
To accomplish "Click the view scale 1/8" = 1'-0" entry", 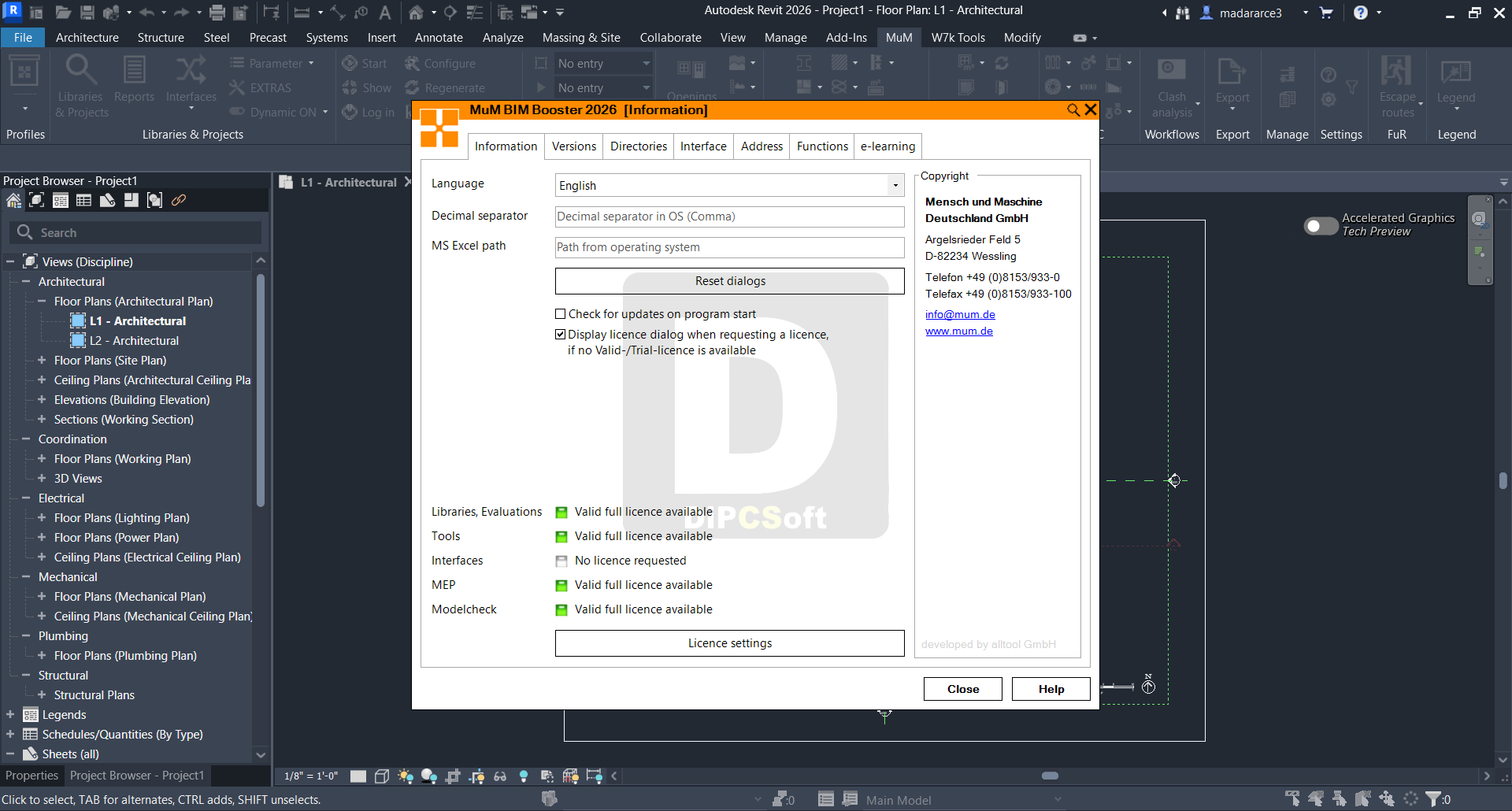I will tap(311, 776).
